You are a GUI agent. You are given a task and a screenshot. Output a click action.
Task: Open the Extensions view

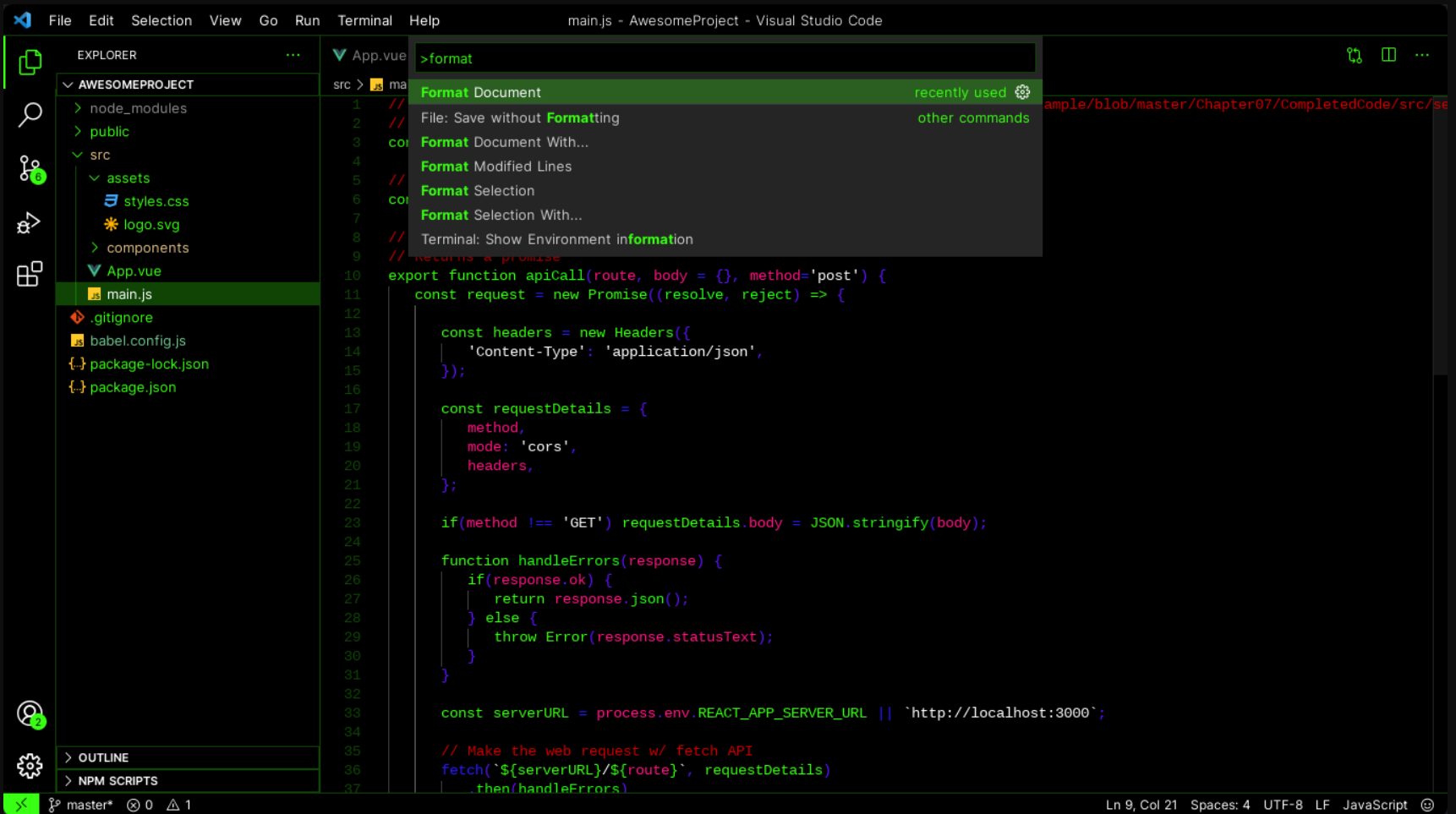tap(30, 274)
